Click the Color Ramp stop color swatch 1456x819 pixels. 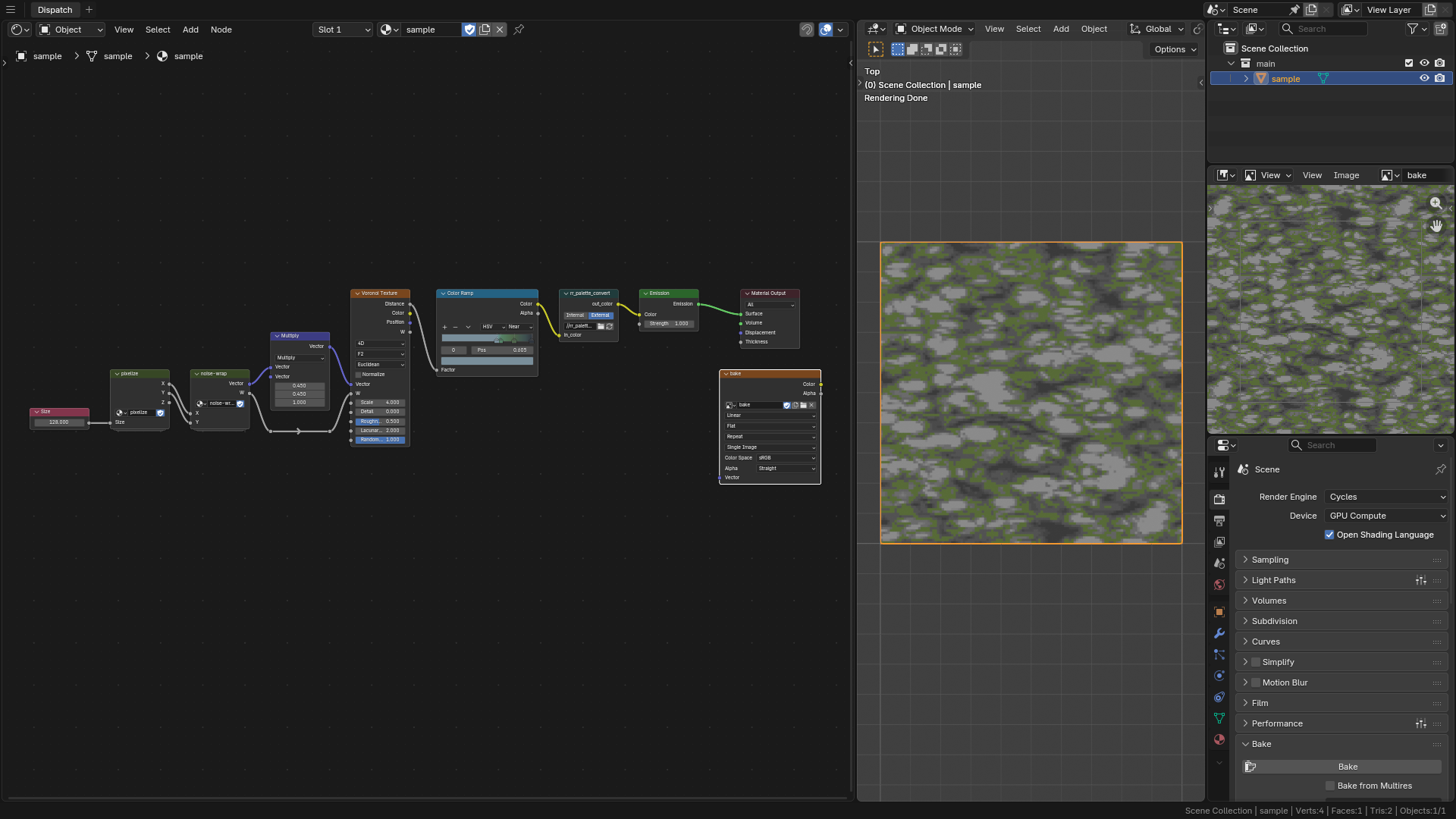click(487, 362)
